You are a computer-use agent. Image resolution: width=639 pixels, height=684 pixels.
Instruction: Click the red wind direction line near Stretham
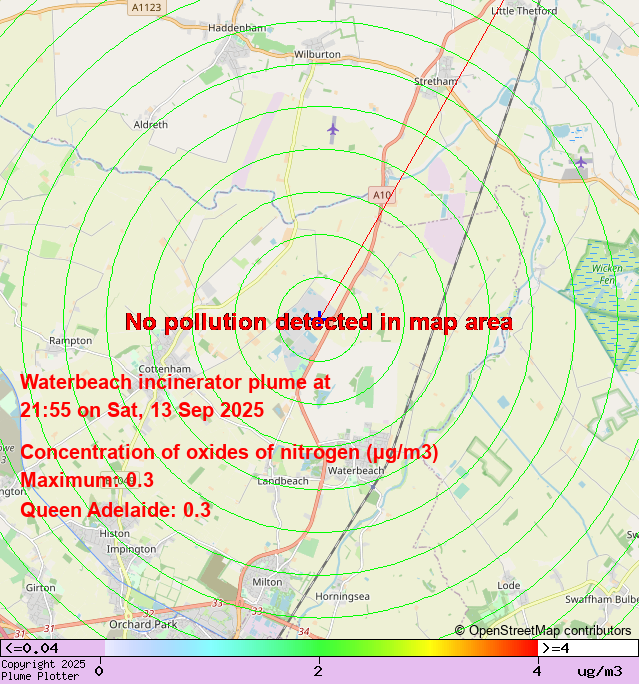click(454, 87)
